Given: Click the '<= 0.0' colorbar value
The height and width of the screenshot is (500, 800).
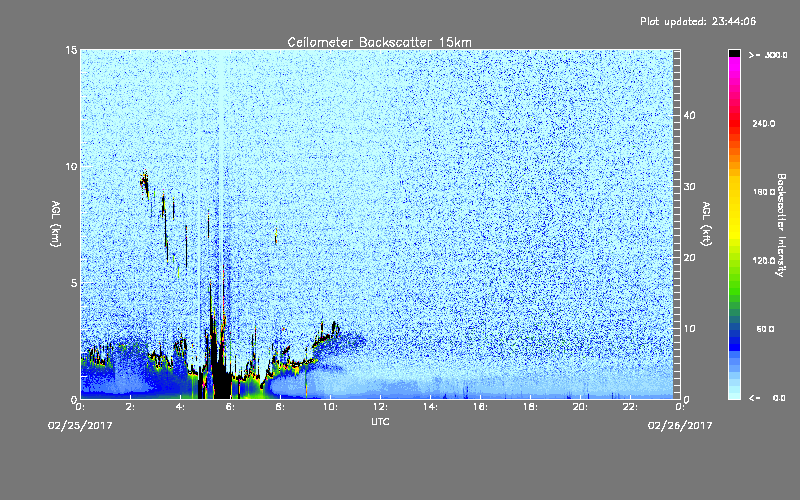Looking at the screenshot, I should coord(768,397).
